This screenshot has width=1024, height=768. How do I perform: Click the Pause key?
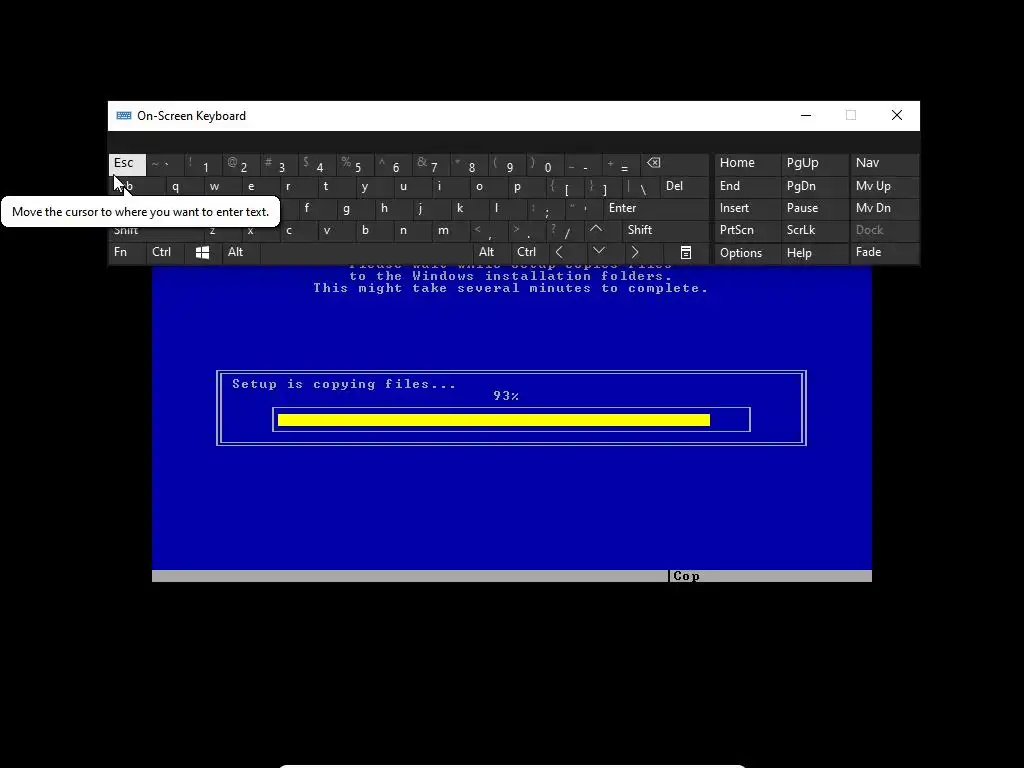pyautogui.click(x=814, y=208)
